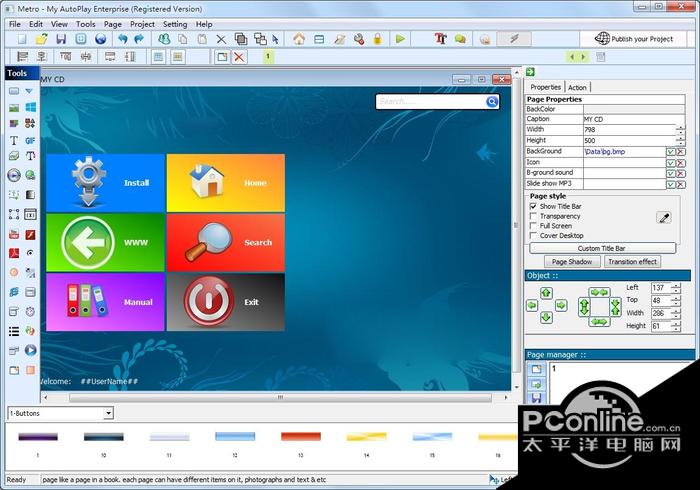Click the Search box on the canvas
The image size is (700, 490).
[x=437, y=102]
